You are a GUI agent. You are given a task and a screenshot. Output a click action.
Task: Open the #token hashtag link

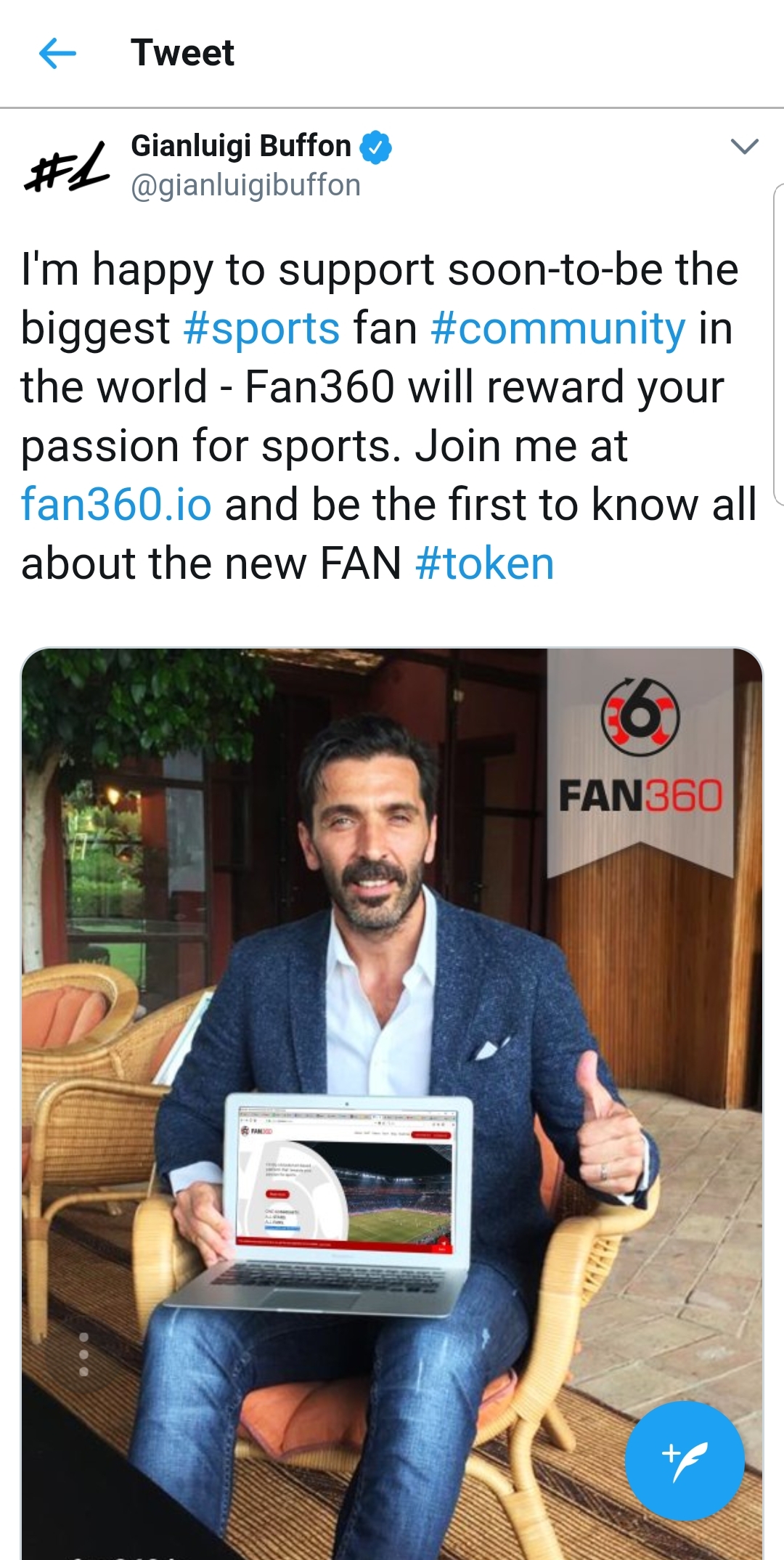coord(484,564)
